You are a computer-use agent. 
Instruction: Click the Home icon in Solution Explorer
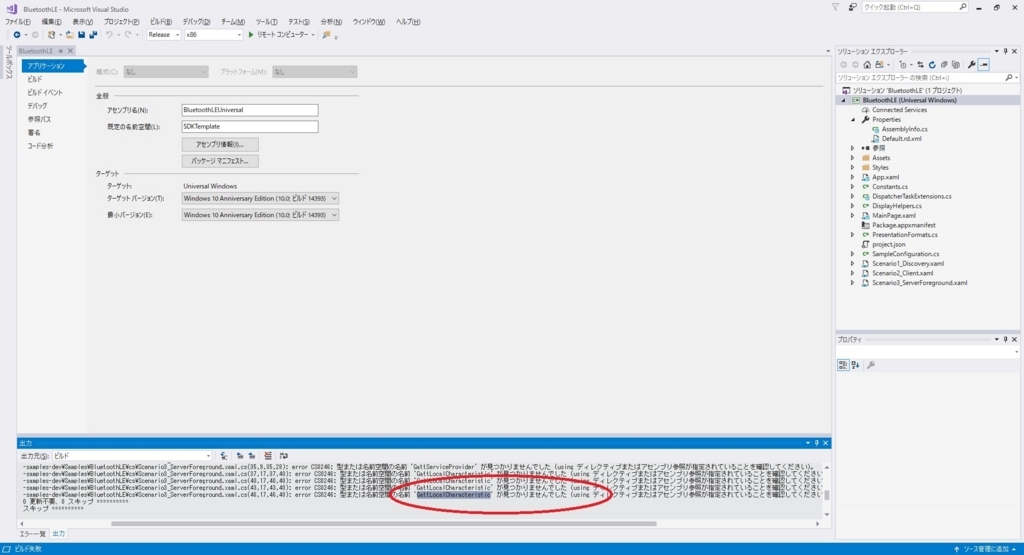tap(867, 65)
